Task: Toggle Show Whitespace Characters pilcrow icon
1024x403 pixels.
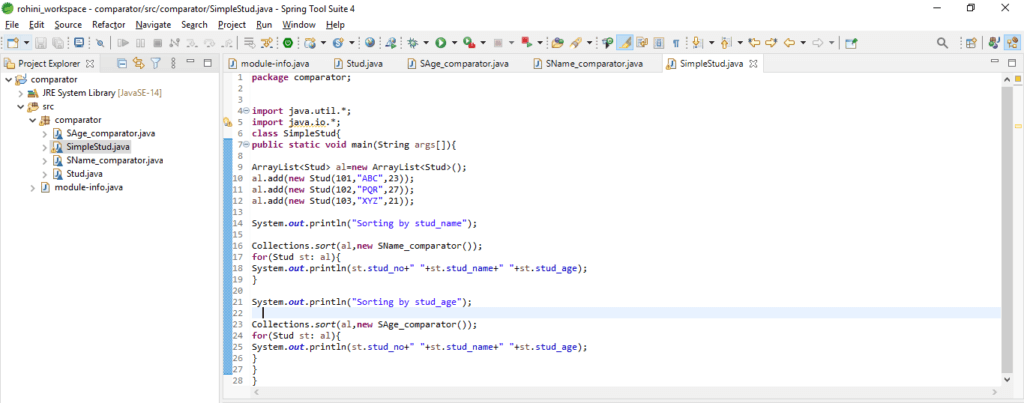Action: (676, 43)
